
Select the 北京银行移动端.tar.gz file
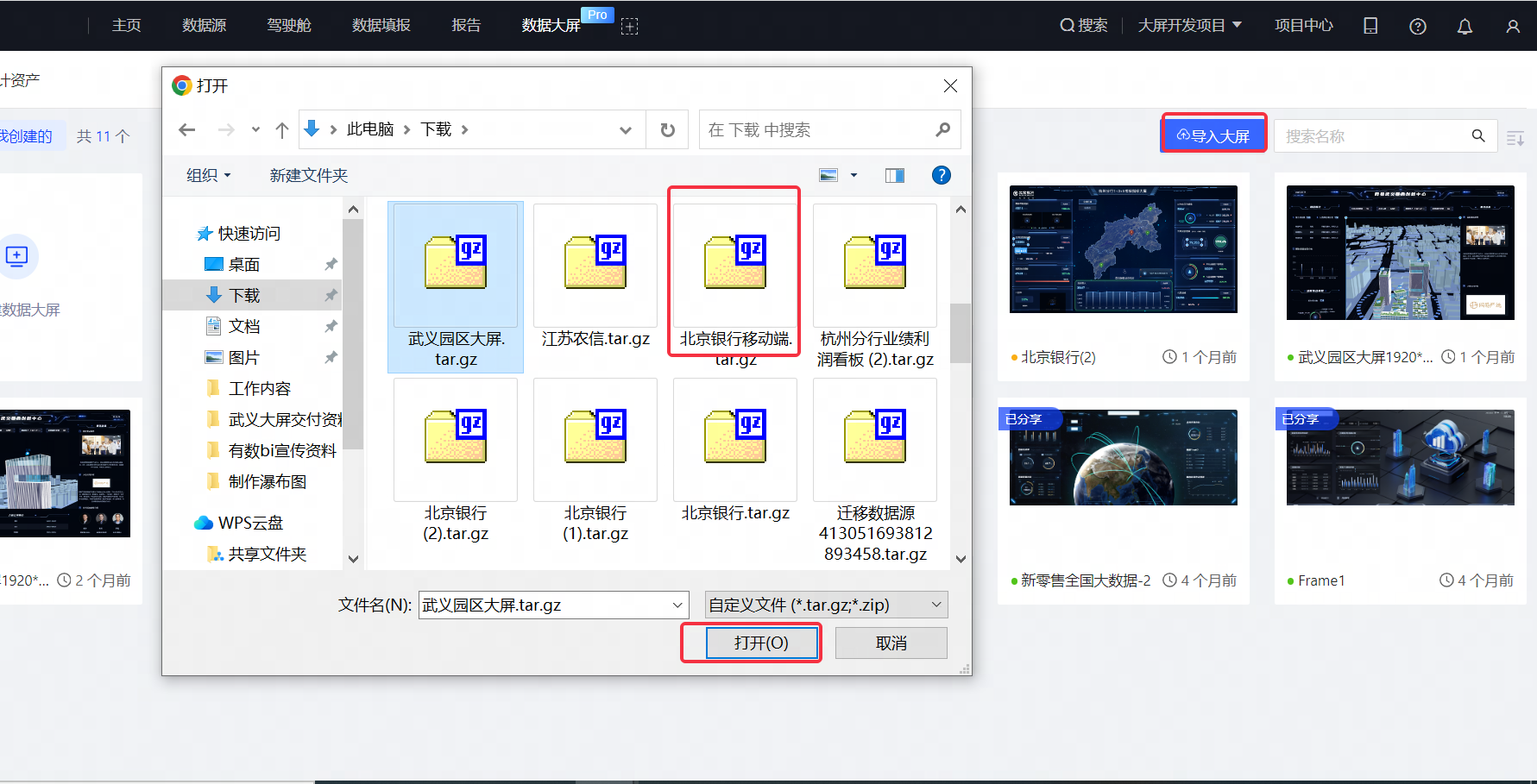pos(734,267)
